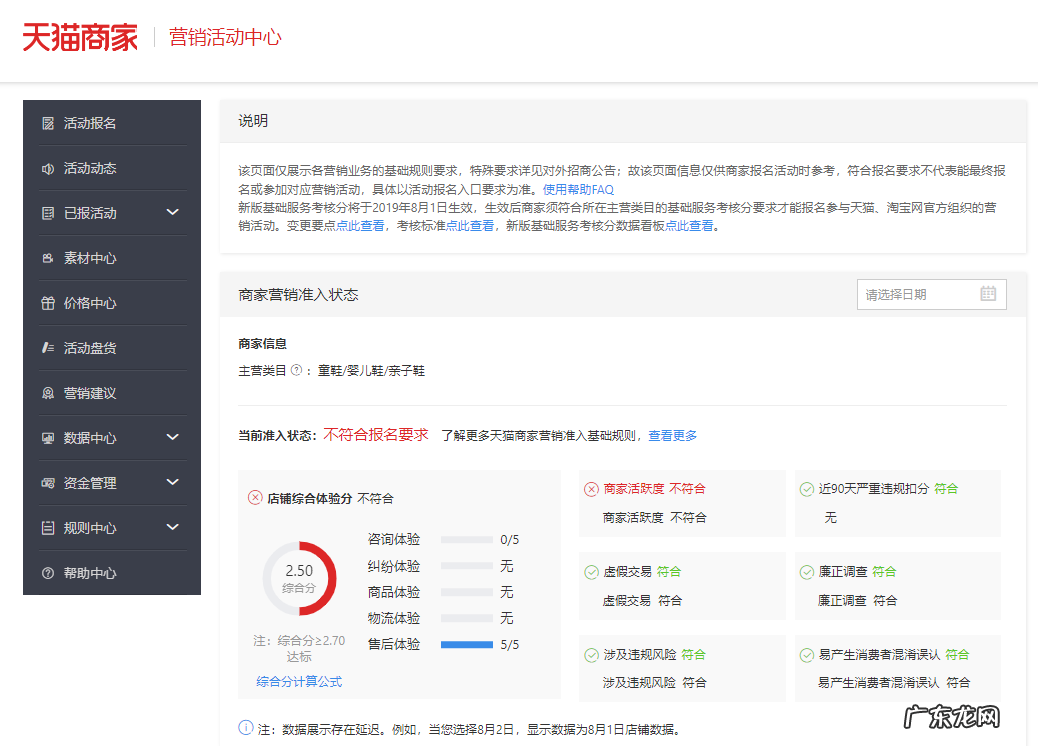Screen dimensions: 1038x746
Task: Click the medal icon beside 营销建议
Action: pos(46,393)
